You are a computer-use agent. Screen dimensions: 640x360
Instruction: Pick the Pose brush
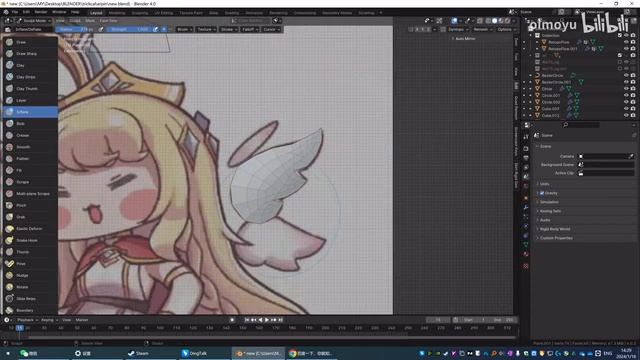(x=31, y=264)
